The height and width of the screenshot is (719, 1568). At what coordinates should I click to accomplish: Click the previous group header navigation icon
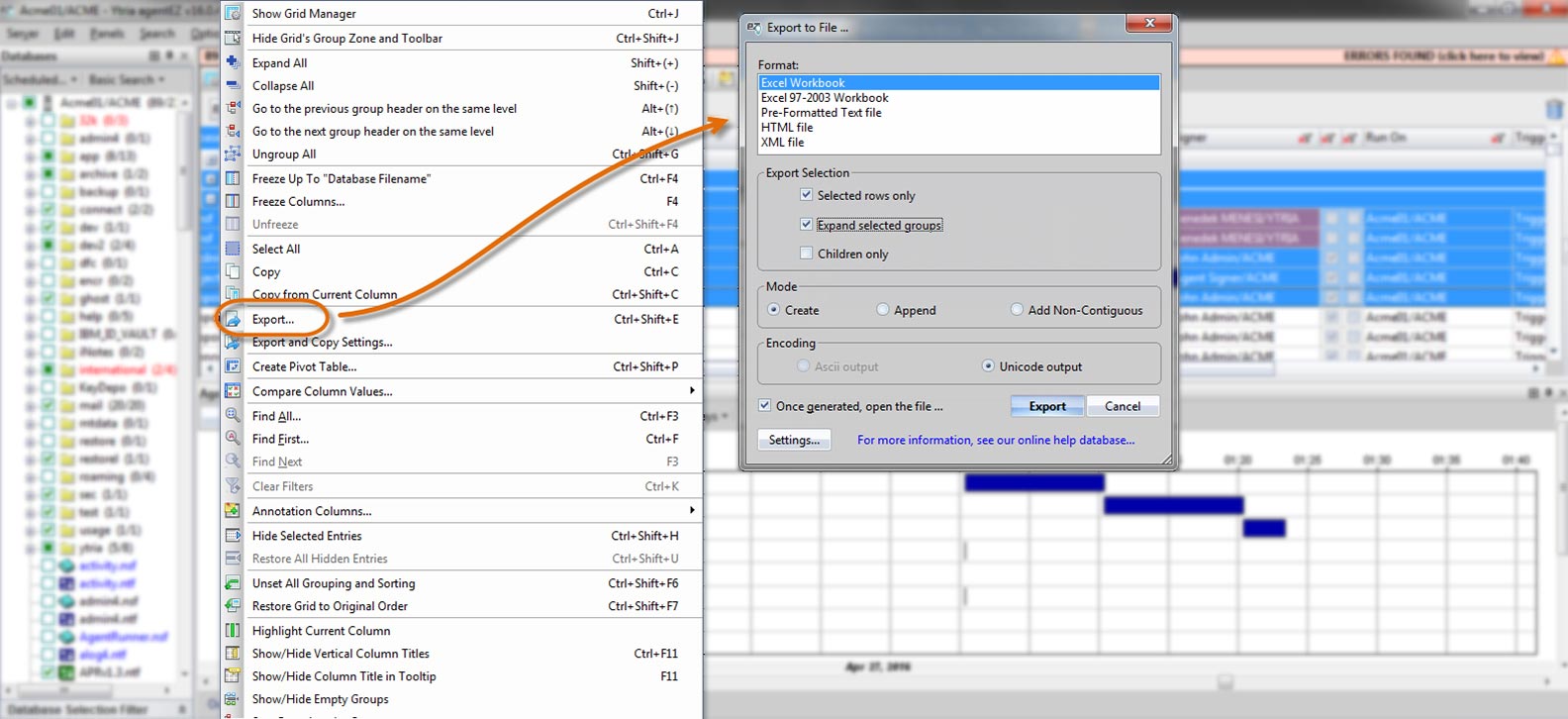(x=233, y=108)
